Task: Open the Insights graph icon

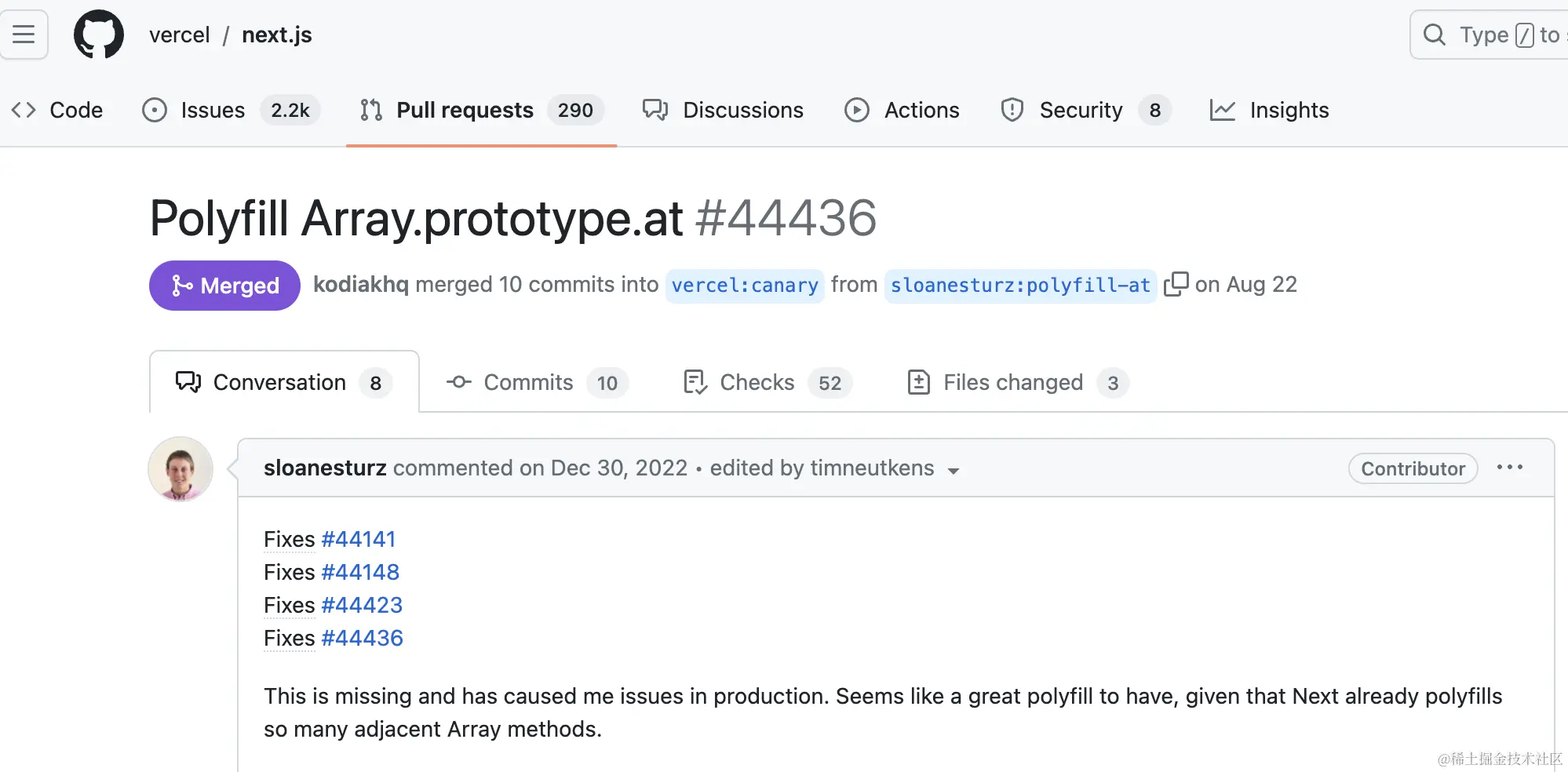Action: click(1223, 110)
